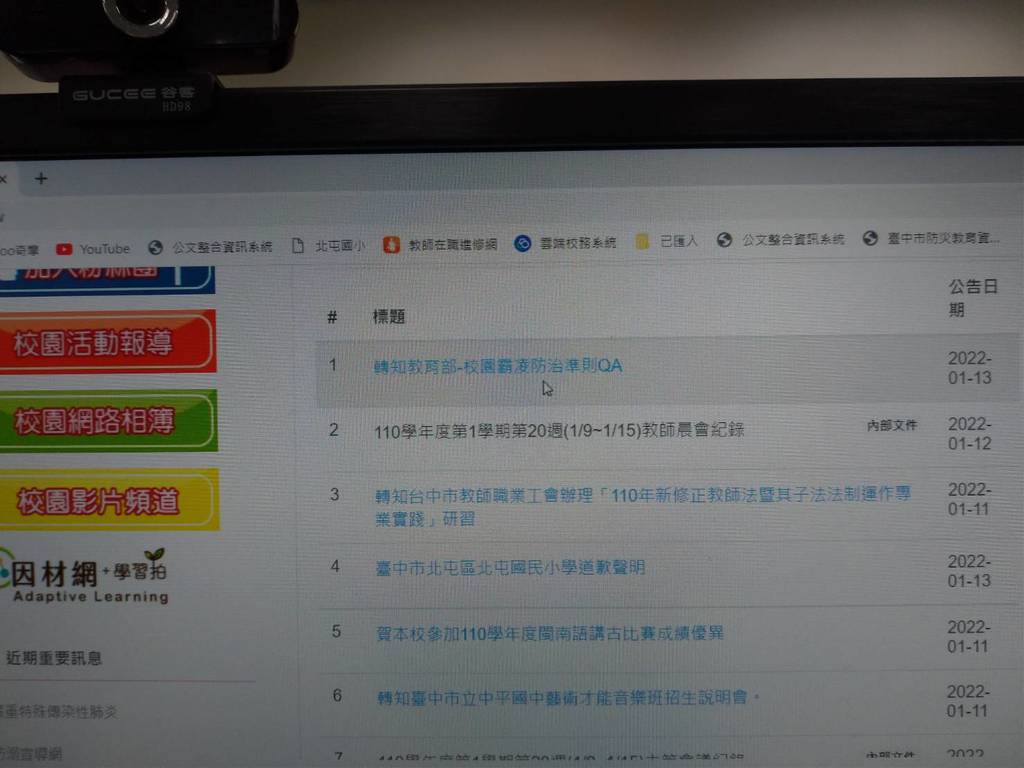This screenshot has height=768, width=1024.
Task: Click the 校園影片頻道 yellow banner
Action: (x=110, y=500)
